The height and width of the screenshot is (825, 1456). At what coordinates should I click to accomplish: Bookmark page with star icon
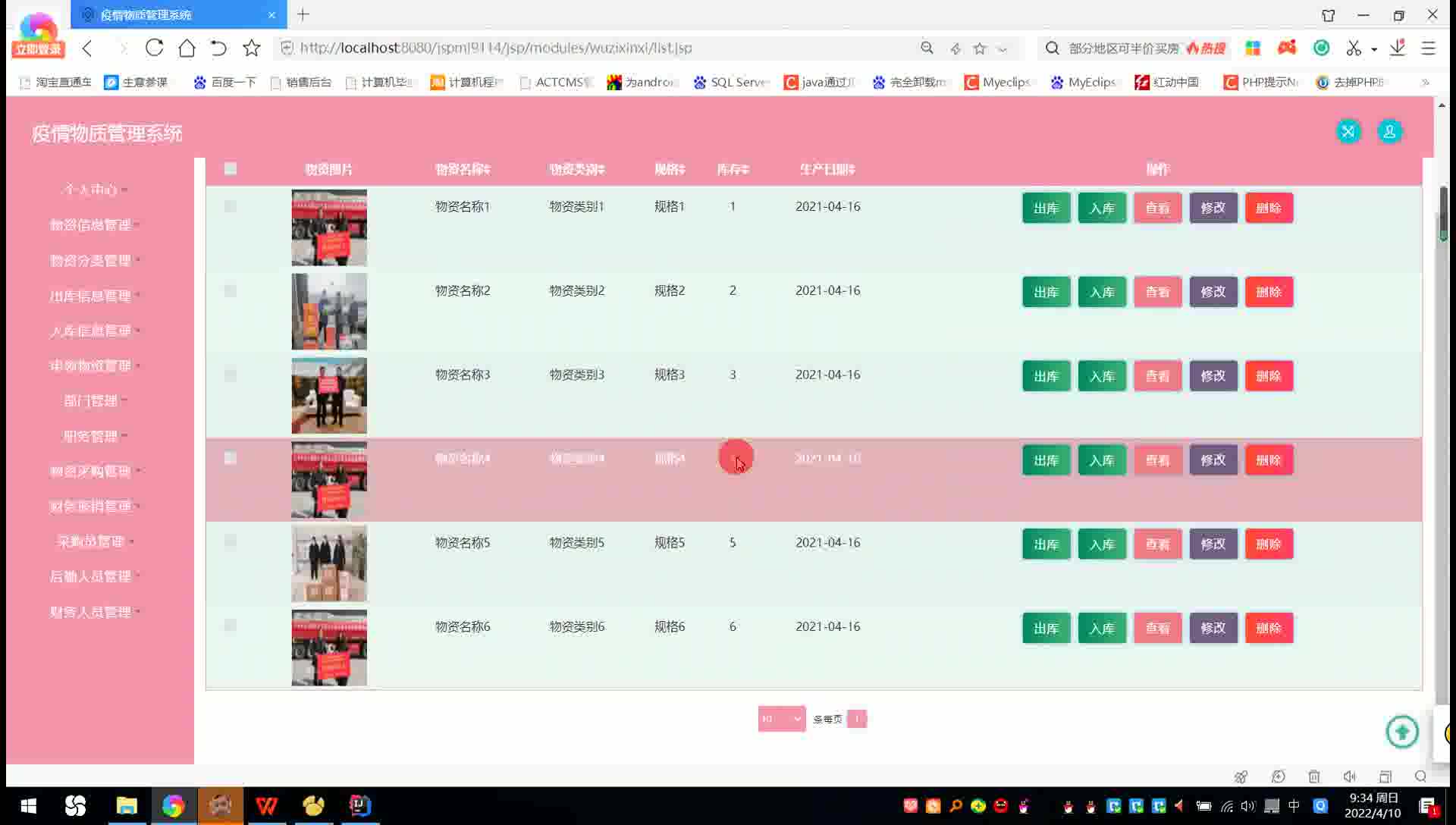(251, 48)
